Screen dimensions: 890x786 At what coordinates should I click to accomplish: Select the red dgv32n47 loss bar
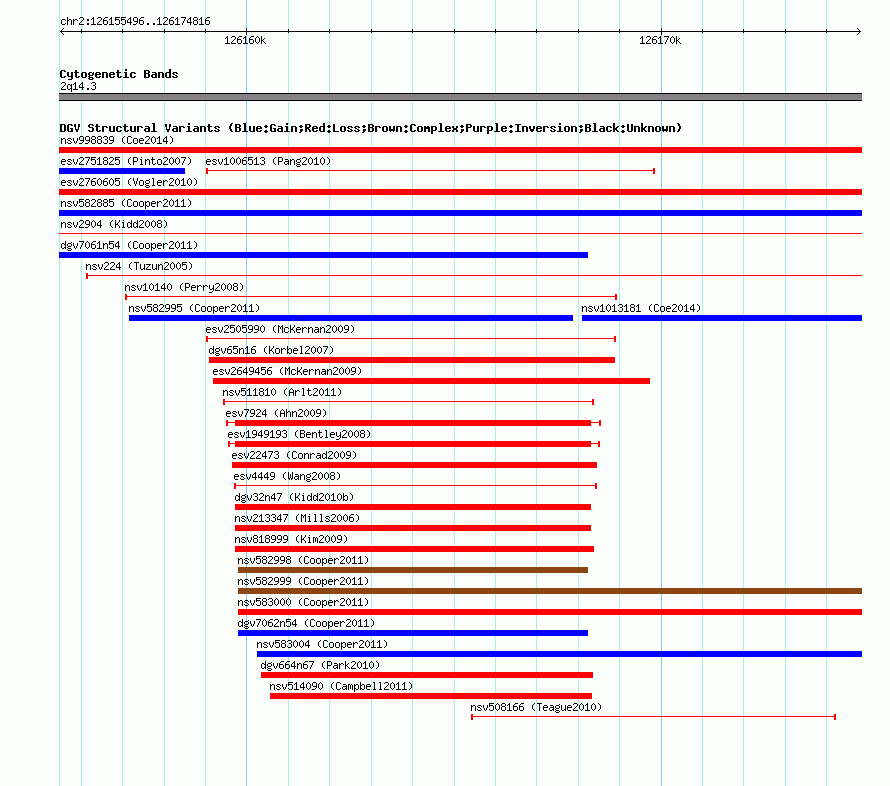click(413, 507)
